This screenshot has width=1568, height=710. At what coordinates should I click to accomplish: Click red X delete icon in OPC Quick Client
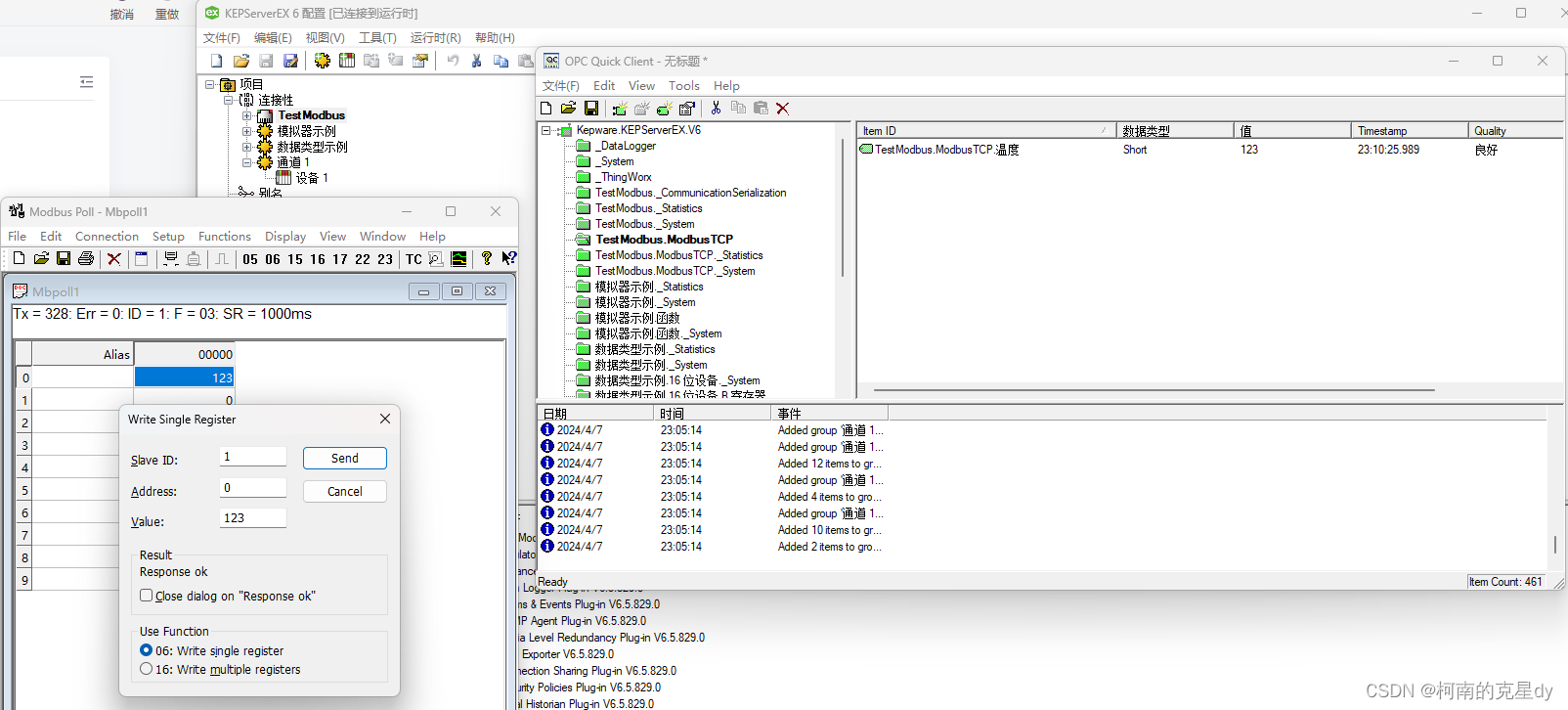click(782, 109)
